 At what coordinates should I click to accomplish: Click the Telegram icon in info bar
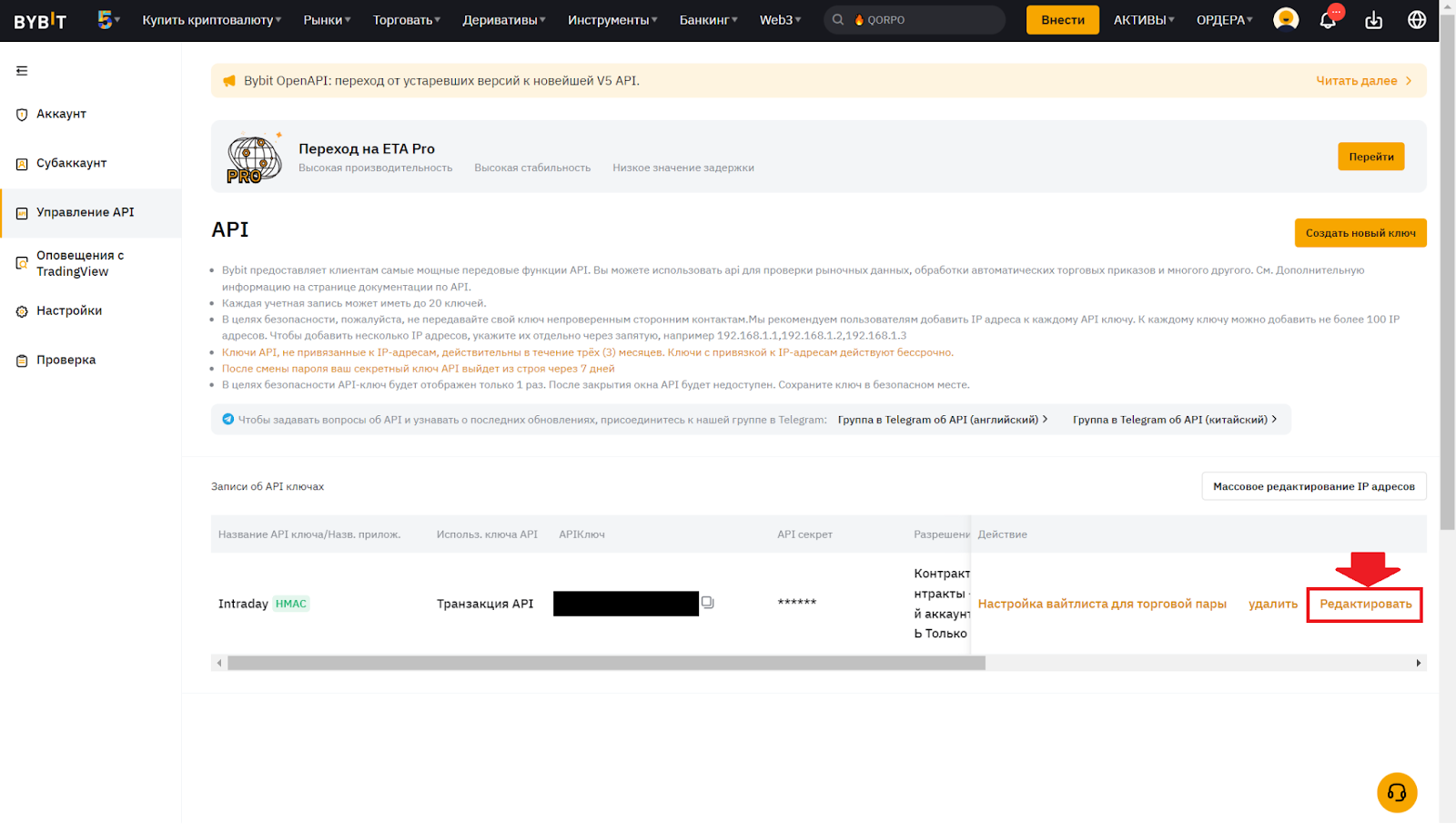[x=228, y=420]
